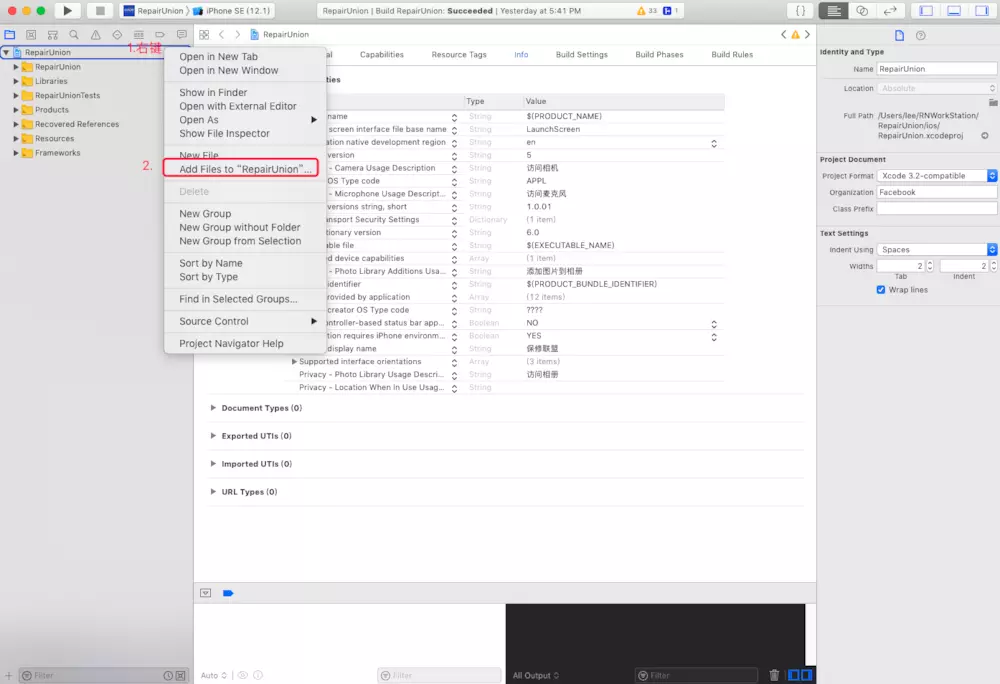The height and width of the screenshot is (684, 1000).
Task: Expand Exported UTIs section
Action: click(x=213, y=435)
